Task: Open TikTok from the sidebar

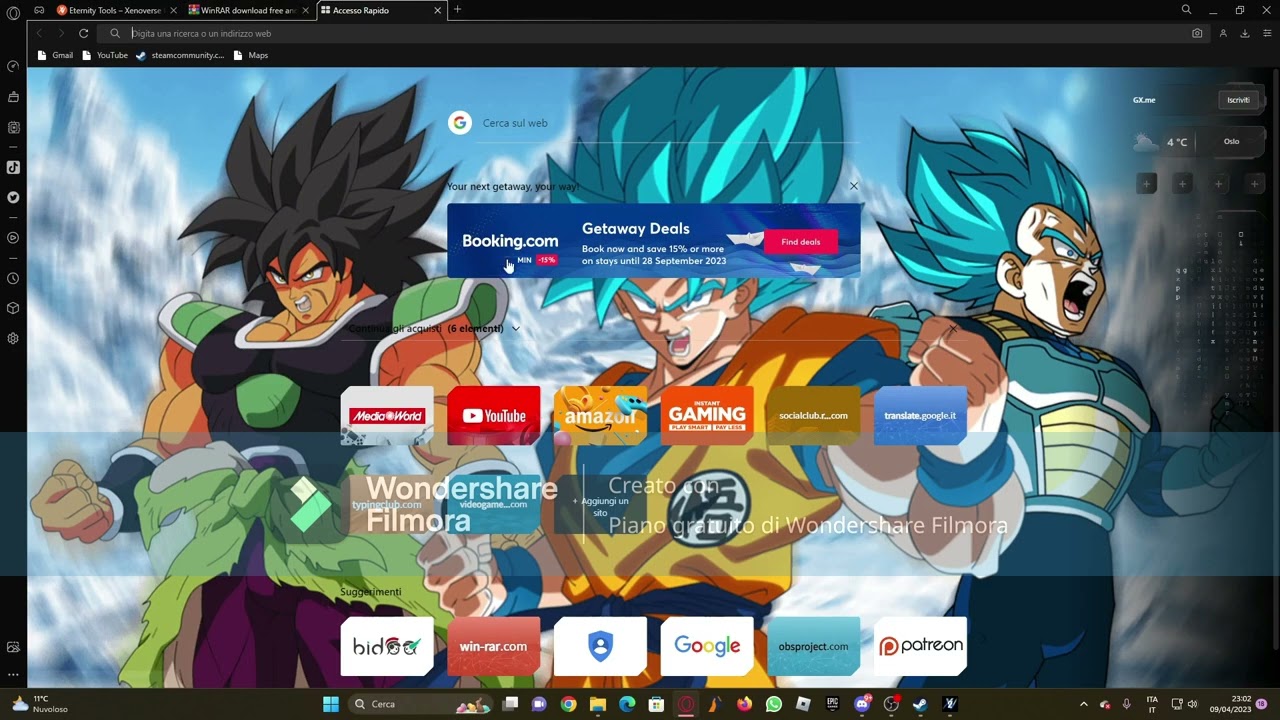Action: [x=13, y=167]
